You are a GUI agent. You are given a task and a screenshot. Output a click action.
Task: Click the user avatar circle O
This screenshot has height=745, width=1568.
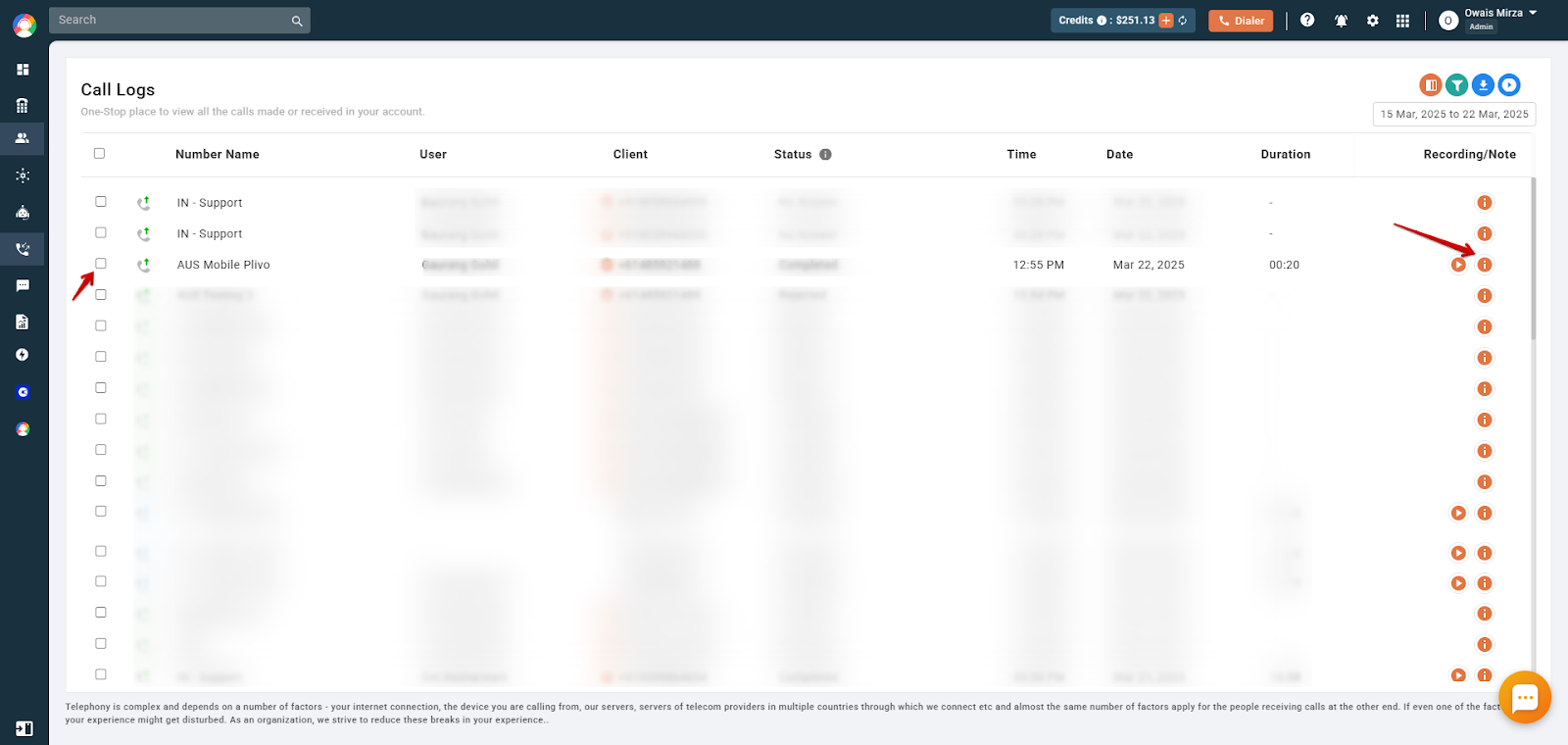pos(1448,21)
